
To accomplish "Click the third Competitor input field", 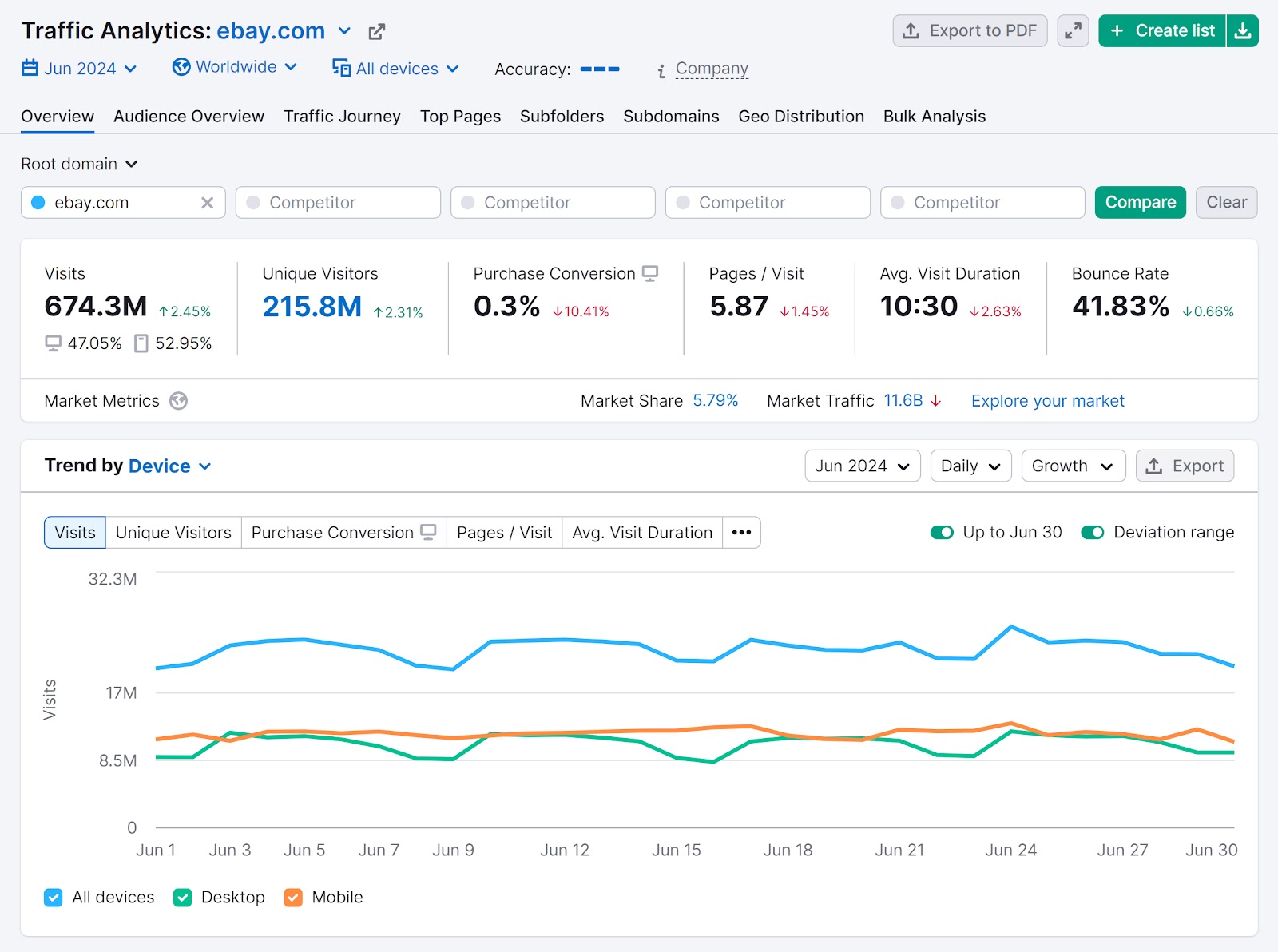I will click(x=768, y=203).
